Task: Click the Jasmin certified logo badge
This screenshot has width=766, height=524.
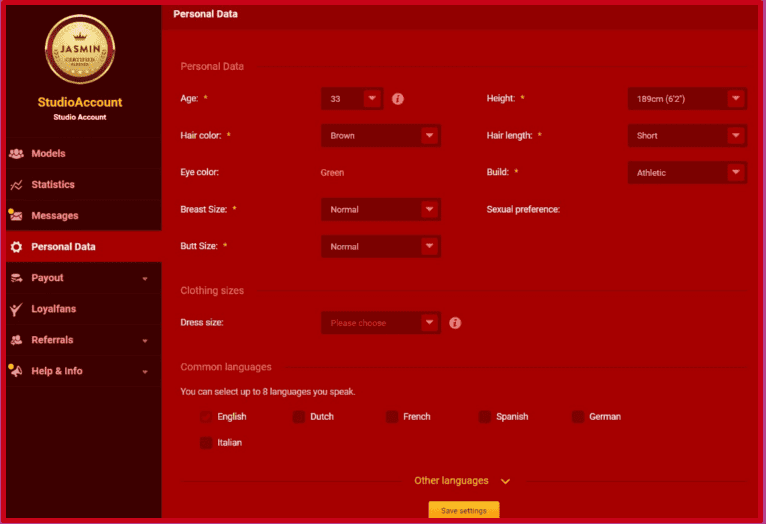Action: [x=80, y=50]
